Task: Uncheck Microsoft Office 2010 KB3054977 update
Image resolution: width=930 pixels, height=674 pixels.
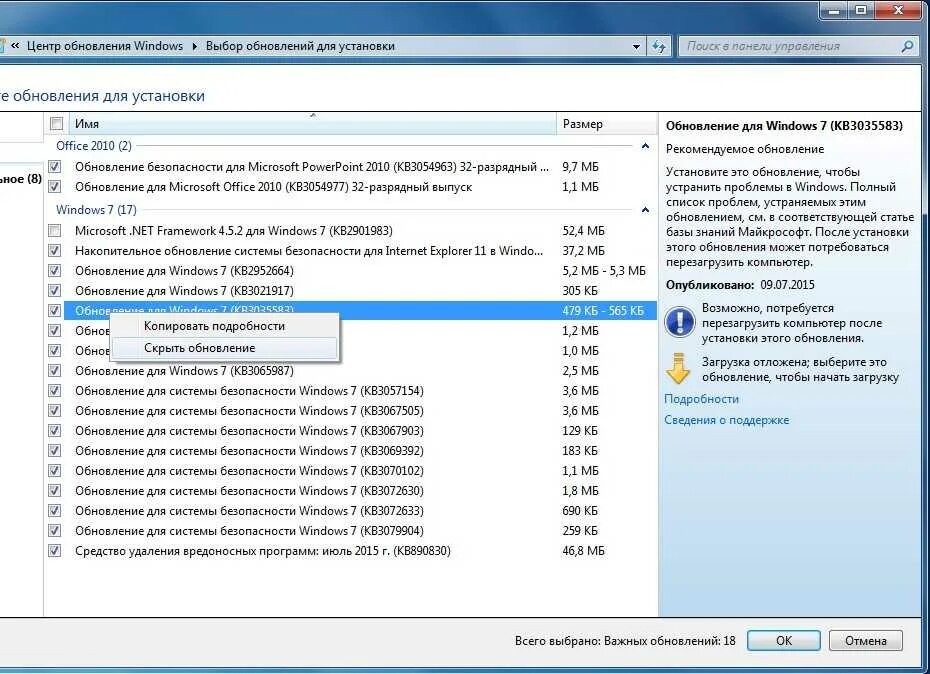Action: click(55, 187)
